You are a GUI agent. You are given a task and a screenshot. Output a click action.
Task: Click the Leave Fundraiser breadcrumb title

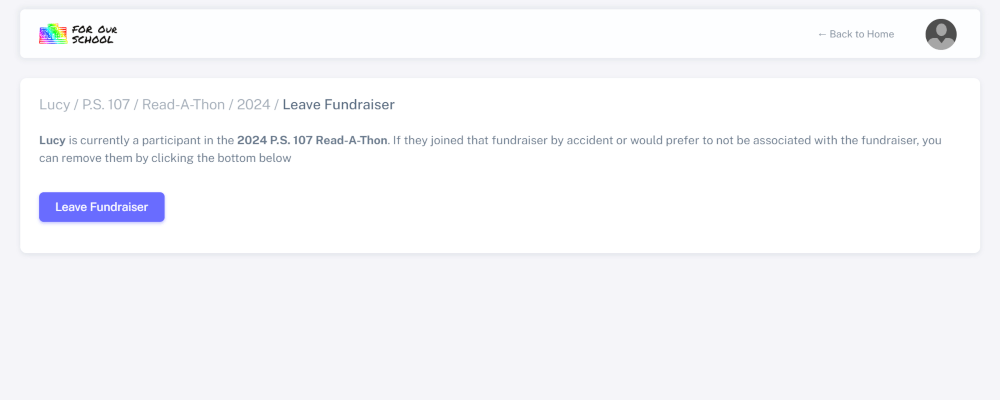pyautogui.click(x=338, y=104)
